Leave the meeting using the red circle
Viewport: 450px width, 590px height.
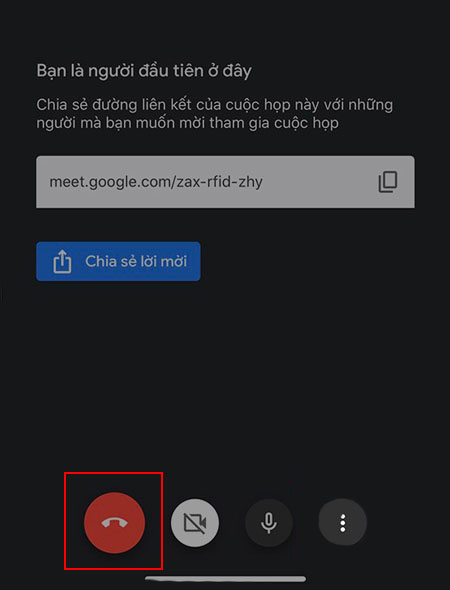(114, 523)
